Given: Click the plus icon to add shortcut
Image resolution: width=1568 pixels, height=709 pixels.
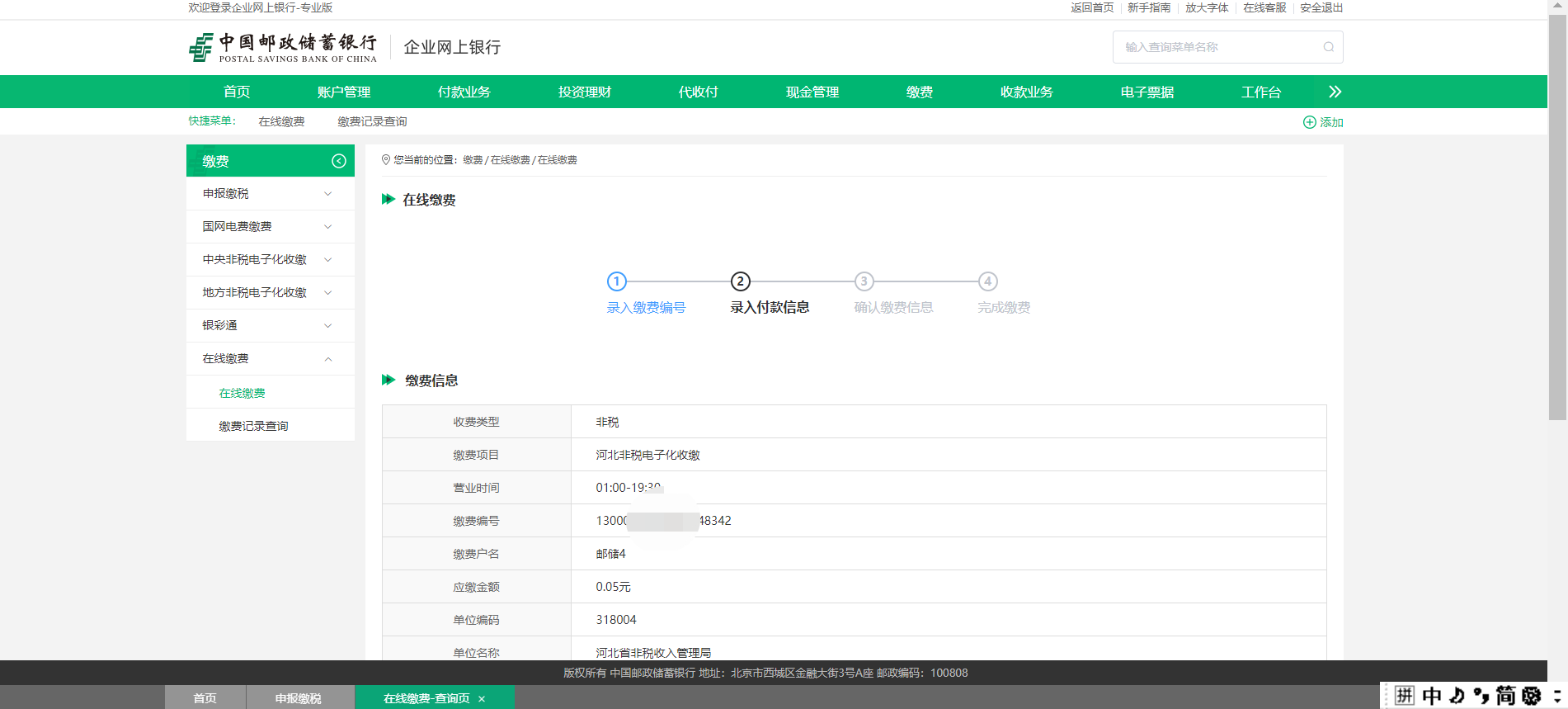Looking at the screenshot, I should pos(1309,122).
